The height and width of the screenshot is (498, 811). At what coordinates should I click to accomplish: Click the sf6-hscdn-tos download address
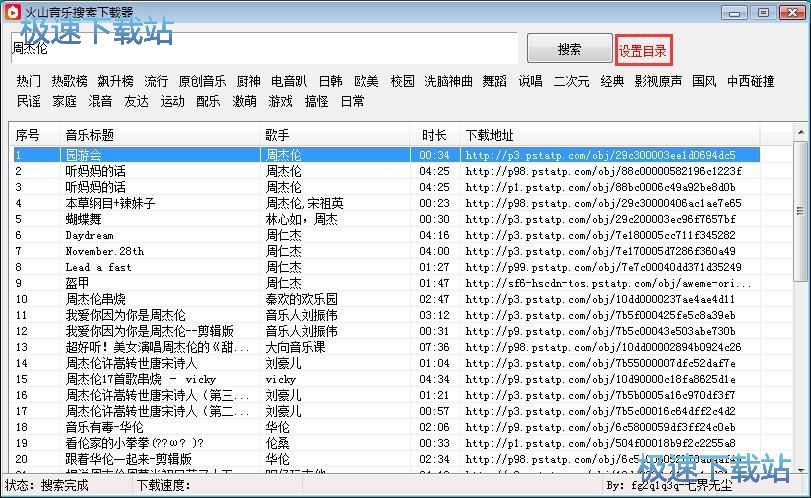click(608, 283)
